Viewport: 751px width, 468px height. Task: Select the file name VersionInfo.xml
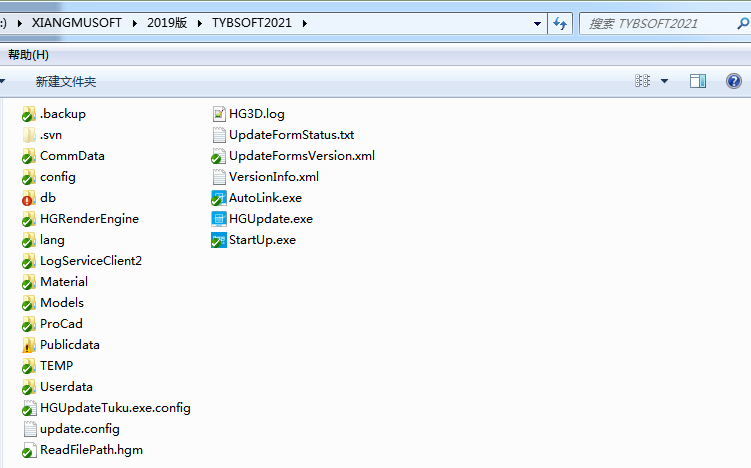[274, 177]
